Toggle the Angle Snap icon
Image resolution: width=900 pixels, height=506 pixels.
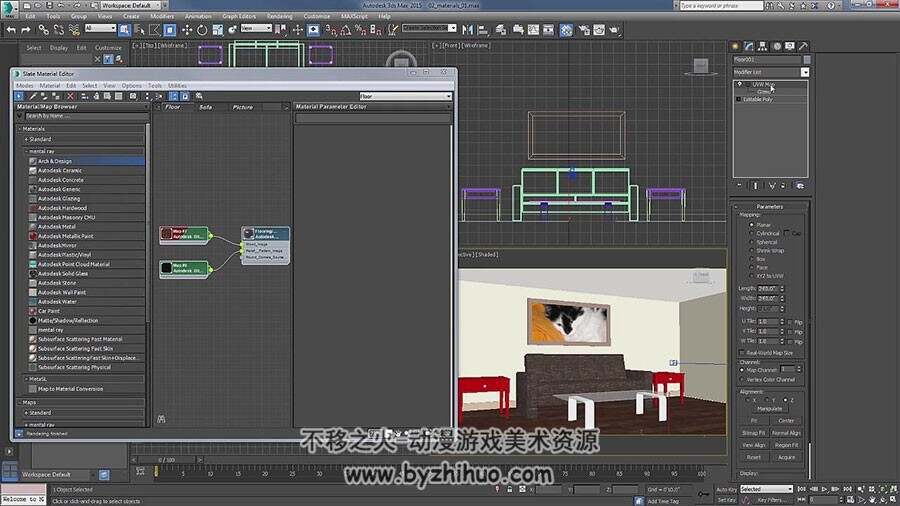[x=346, y=30]
